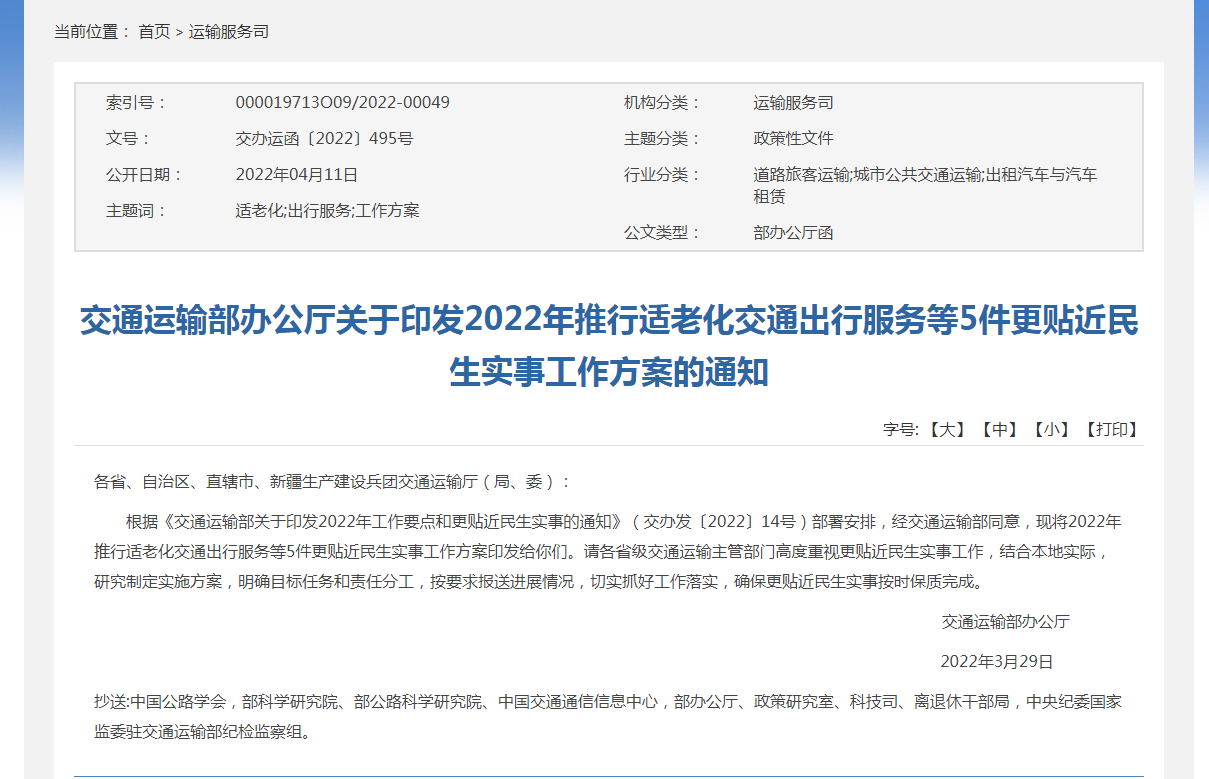Image resolution: width=1209 pixels, height=779 pixels.
Task: Click the body paragraph beginning with 根据
Action: [x=608, y=551]
